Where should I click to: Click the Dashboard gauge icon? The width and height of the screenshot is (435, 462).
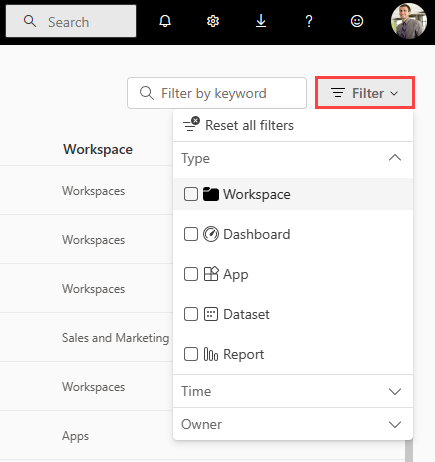click(x=211, y=234)
